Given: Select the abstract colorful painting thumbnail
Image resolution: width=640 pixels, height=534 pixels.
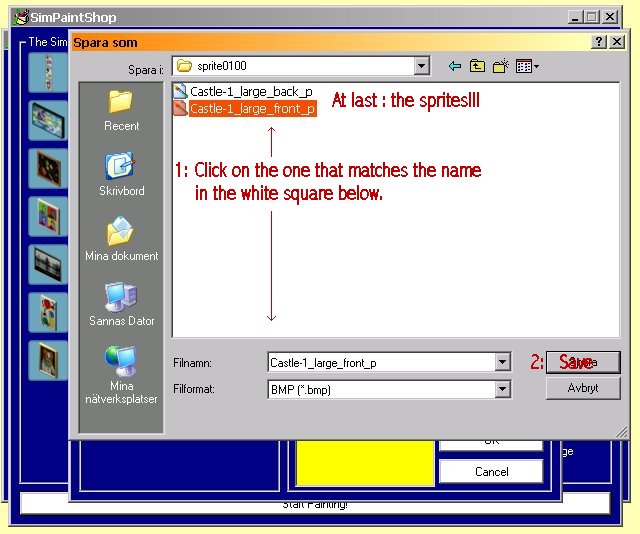Looking at the screenshot, I should [x=48, y=120].
